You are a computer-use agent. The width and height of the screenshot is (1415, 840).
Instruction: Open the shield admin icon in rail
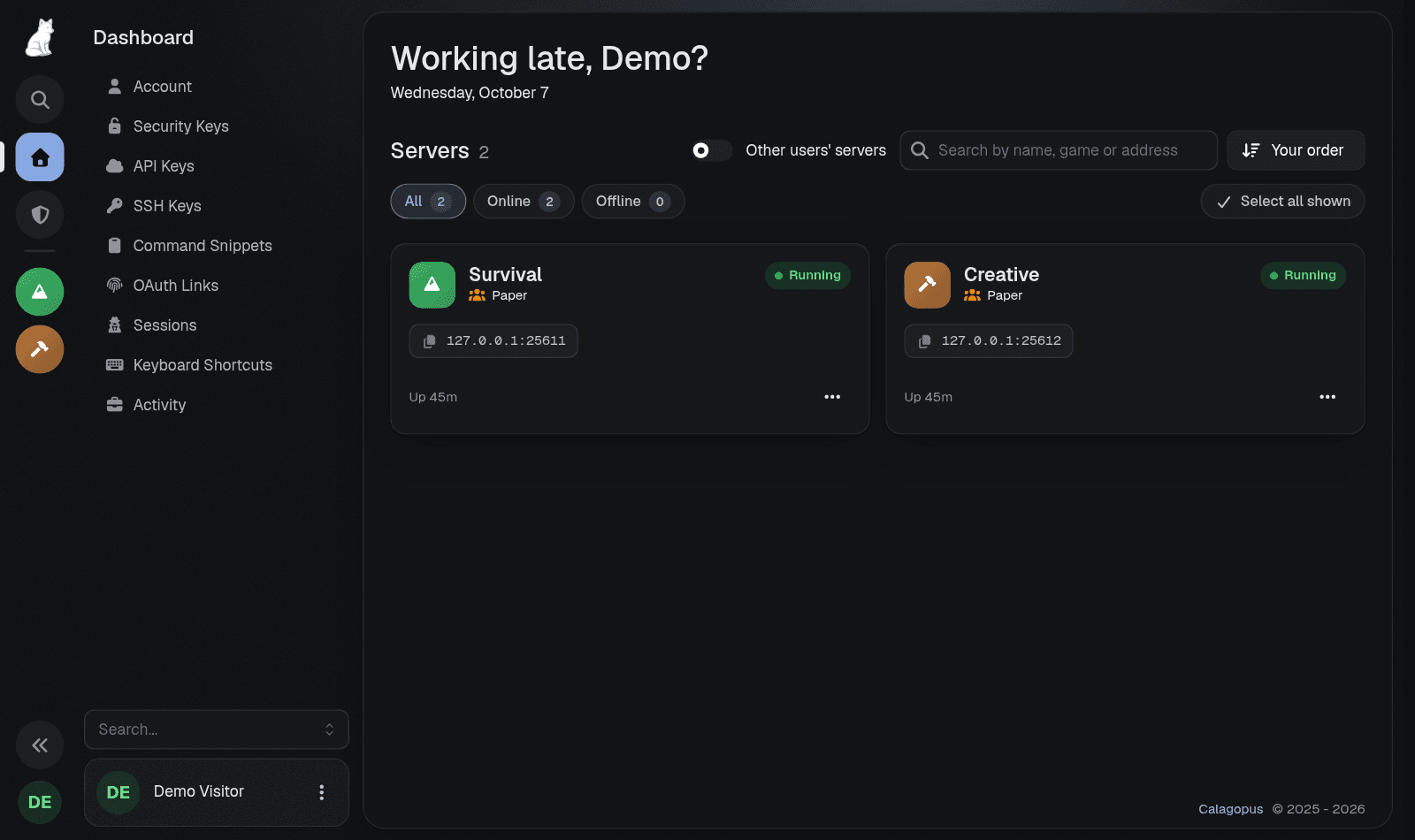[x=40, y=215]
